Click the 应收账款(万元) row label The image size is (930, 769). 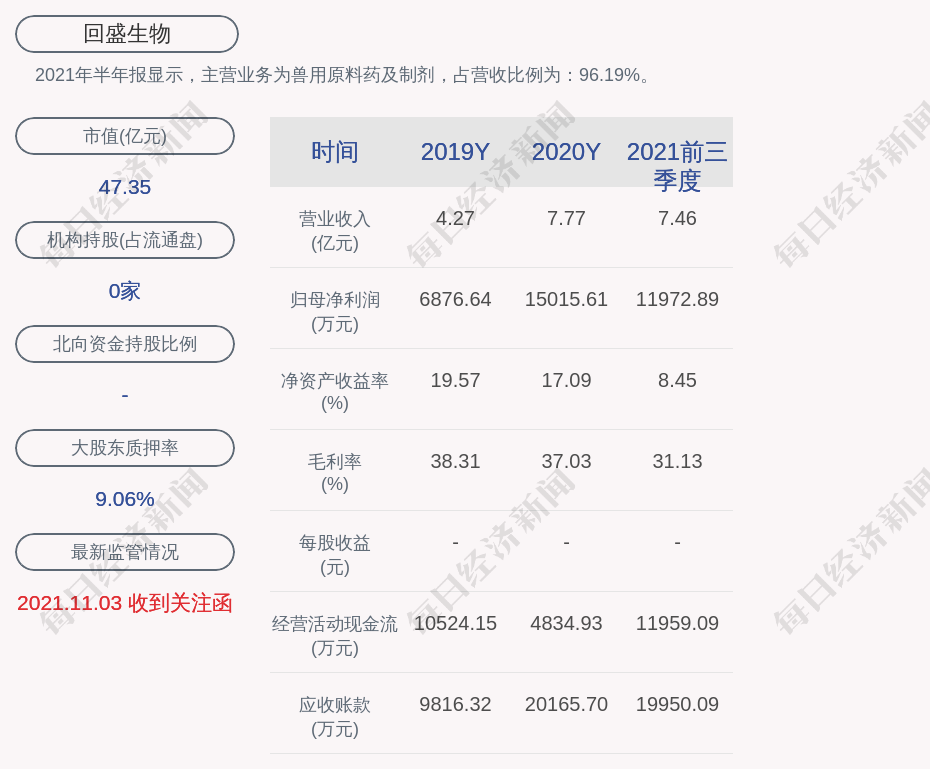[334, 716]
